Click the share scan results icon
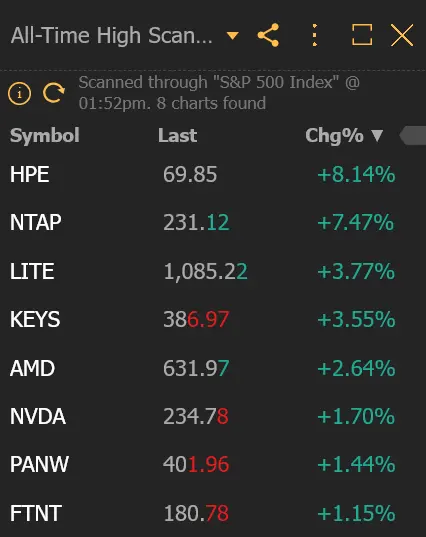The image size is (426, 537). [x=268, y=35]
